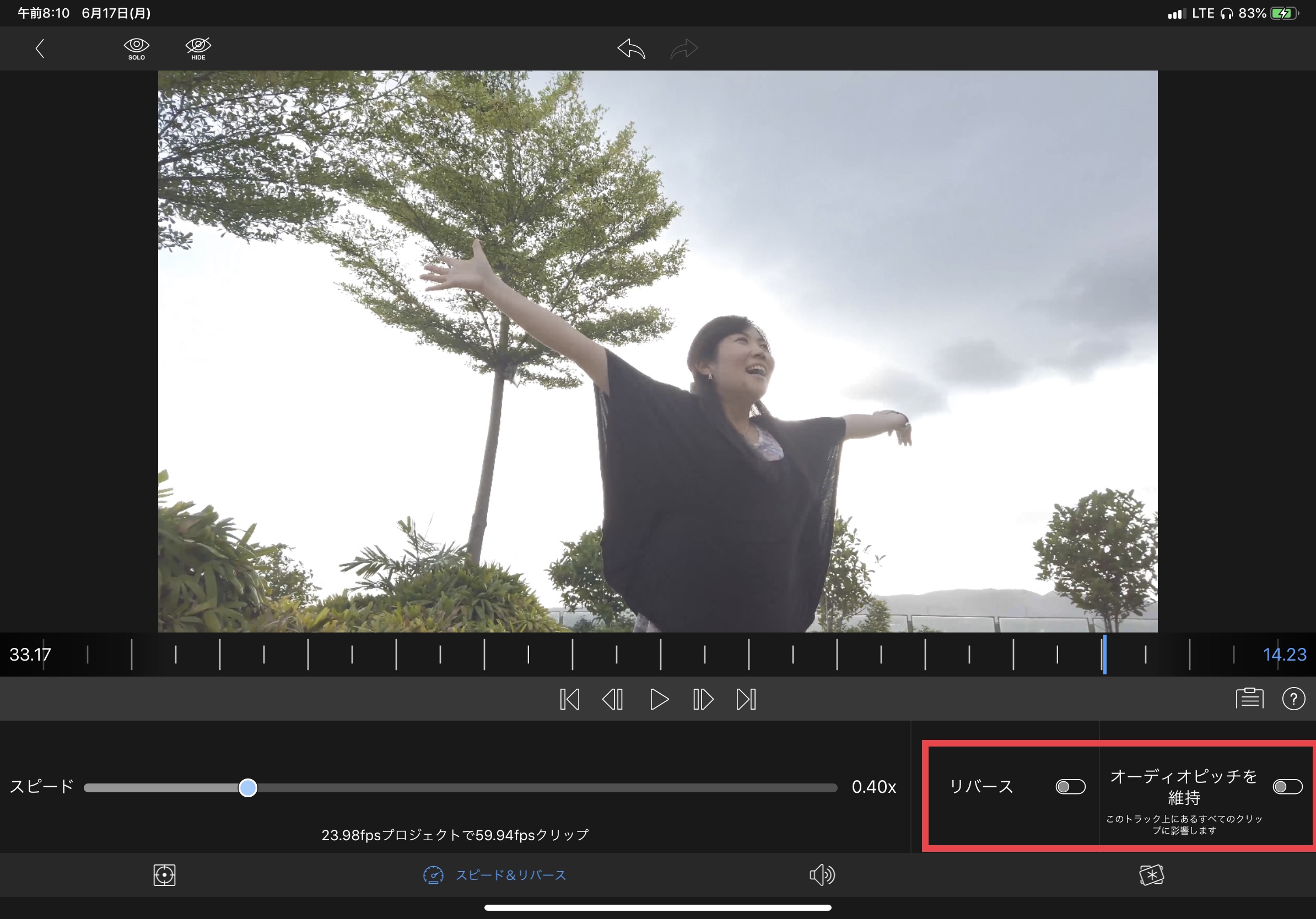Step forward one frame
The width and height of the screenshot is (1316, 919).
[x=703, y=699]
